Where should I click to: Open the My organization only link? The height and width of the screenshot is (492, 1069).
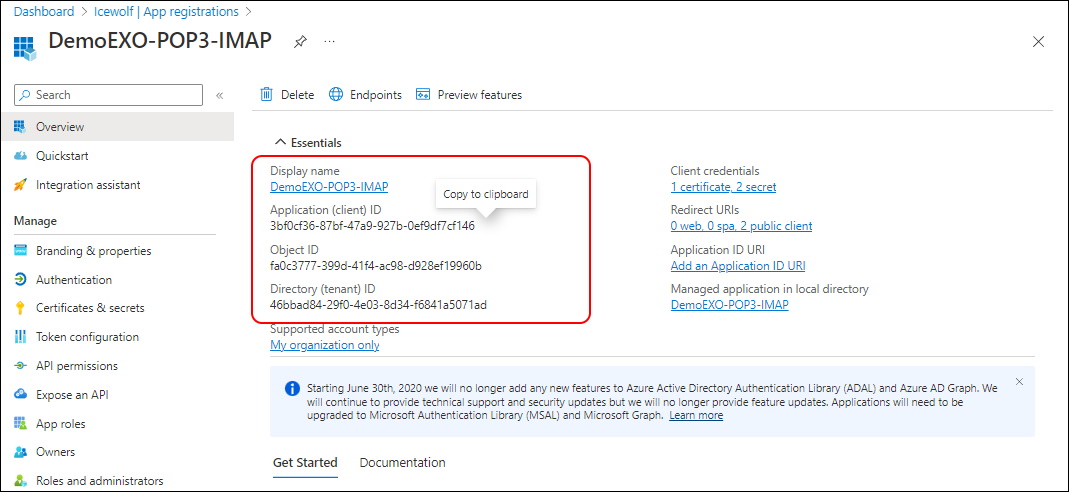tap(325, 345)
